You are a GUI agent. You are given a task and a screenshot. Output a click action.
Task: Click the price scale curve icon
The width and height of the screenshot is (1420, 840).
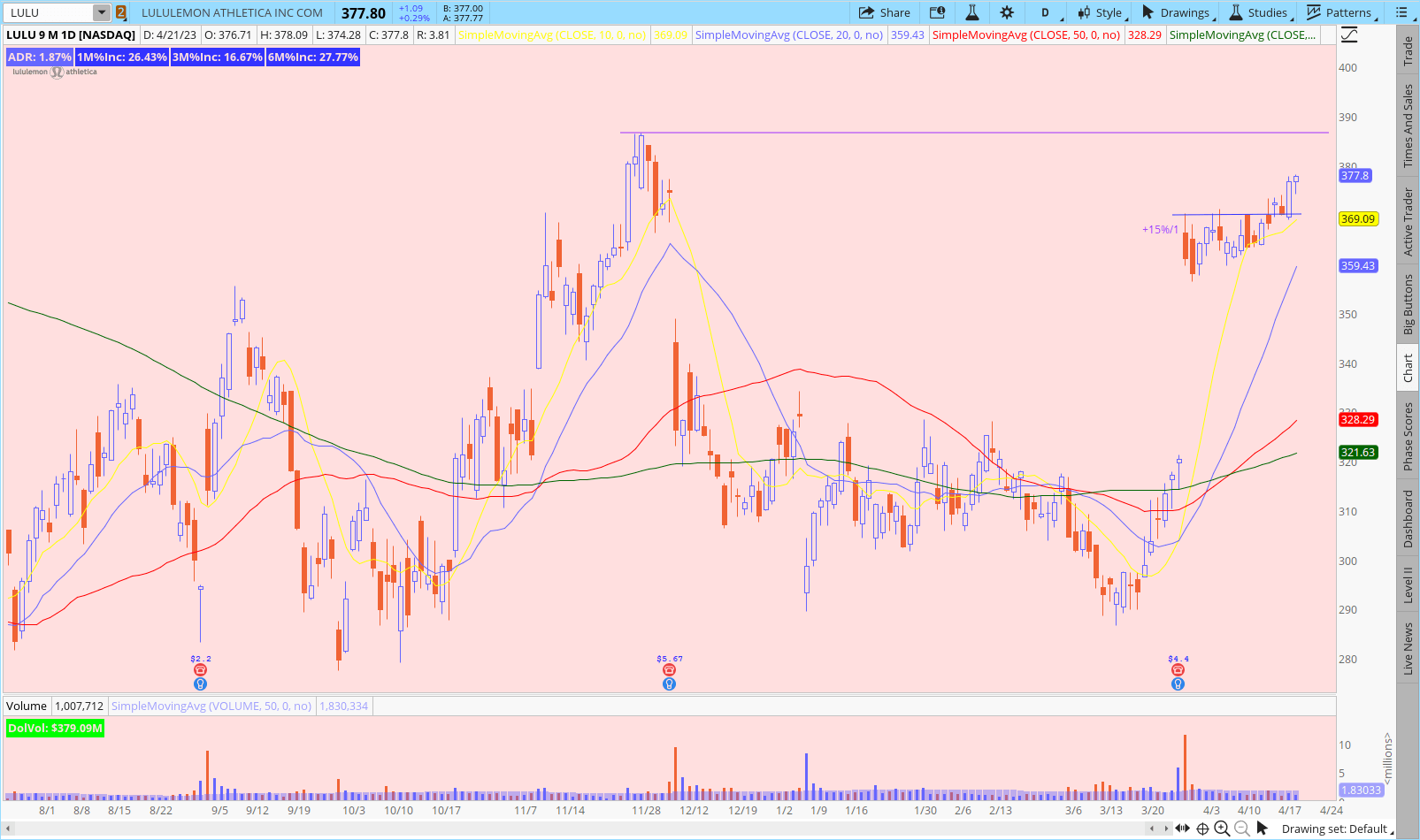tap(1348, 35)
